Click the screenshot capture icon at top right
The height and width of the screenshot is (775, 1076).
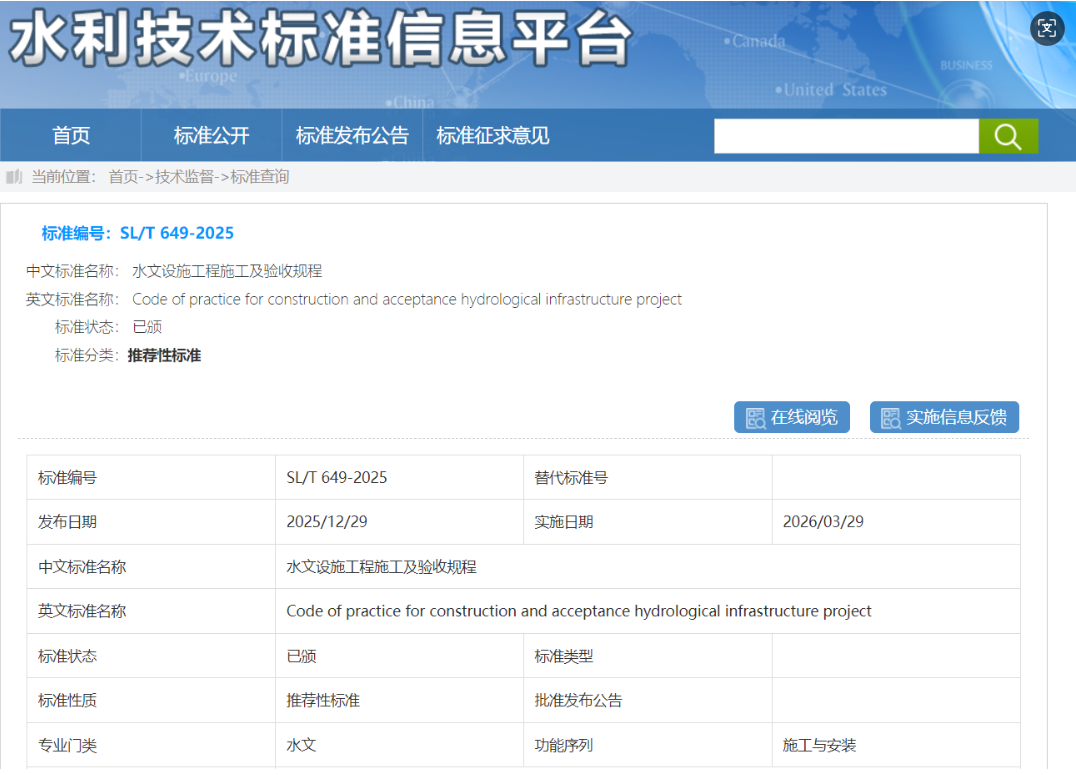pyautogui.click(x=1047, y=28)
